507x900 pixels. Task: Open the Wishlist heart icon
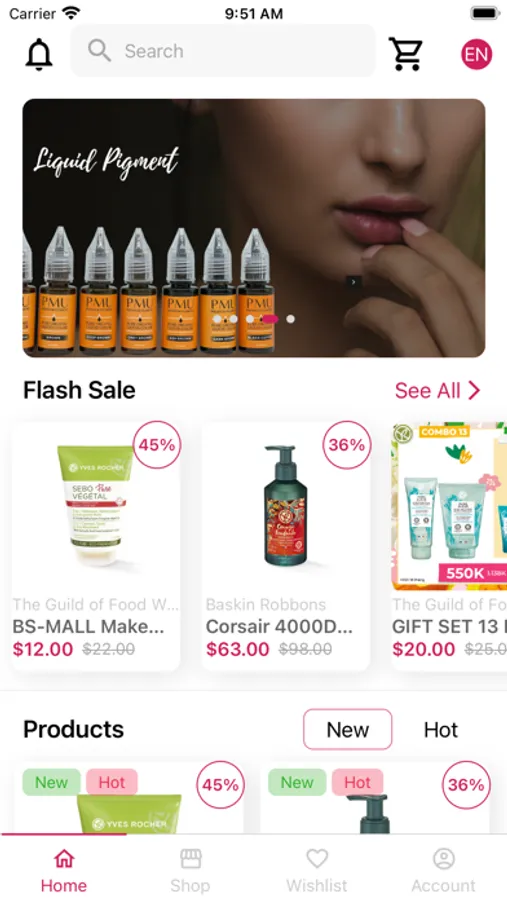point(317,859)
